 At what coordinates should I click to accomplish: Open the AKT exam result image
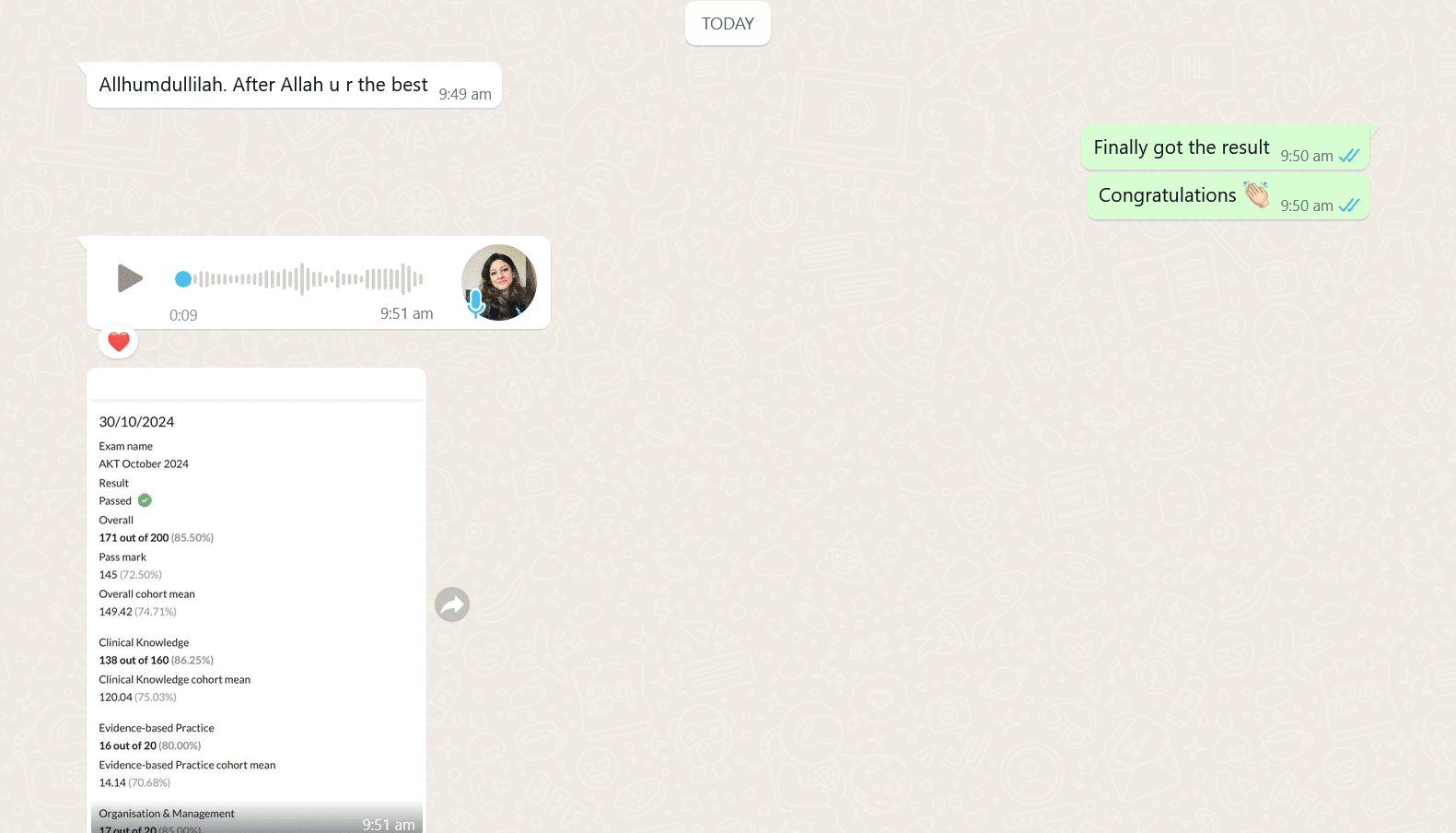(x=257, y=601)
